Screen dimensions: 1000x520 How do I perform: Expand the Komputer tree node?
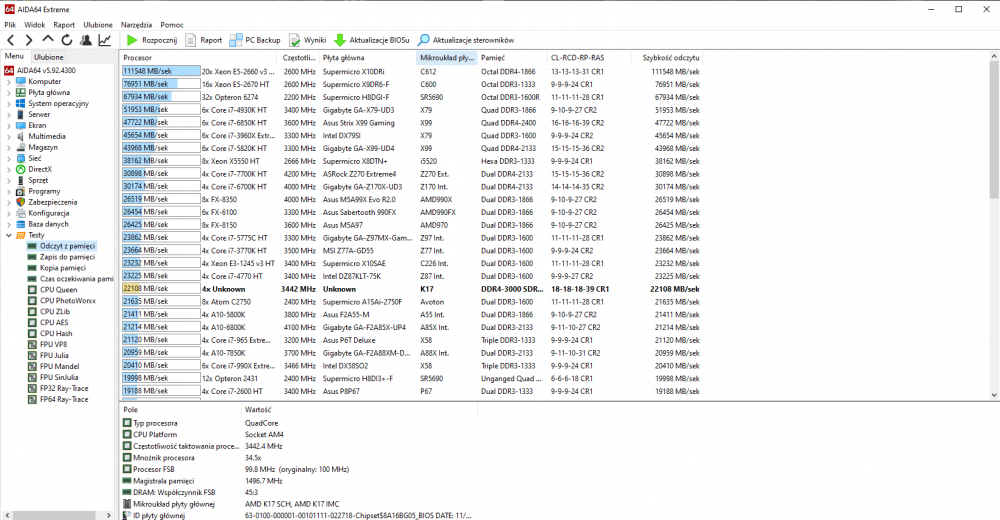(9, 81)
